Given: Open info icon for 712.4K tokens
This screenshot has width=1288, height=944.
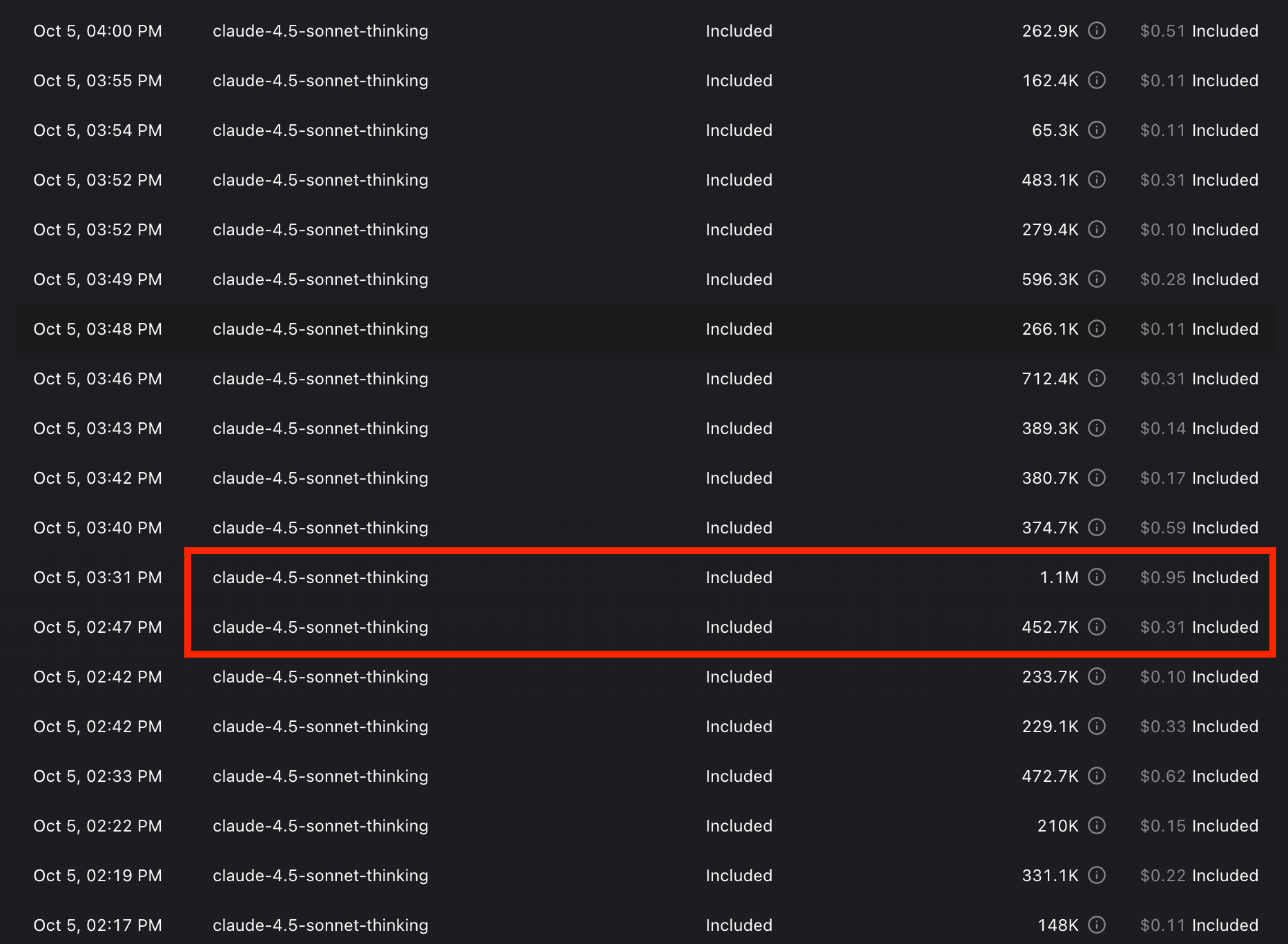Looking at the screenshot, I should 1097,378.
